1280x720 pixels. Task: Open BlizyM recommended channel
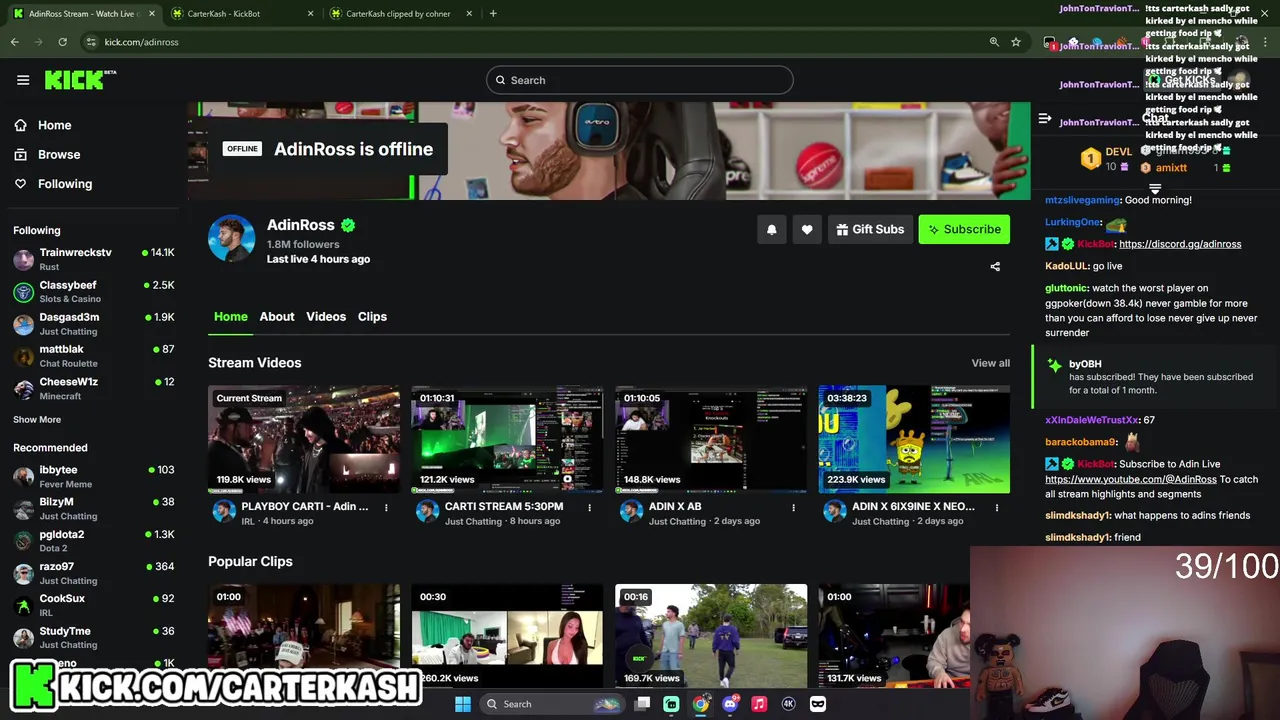click(x=94, y=508)
